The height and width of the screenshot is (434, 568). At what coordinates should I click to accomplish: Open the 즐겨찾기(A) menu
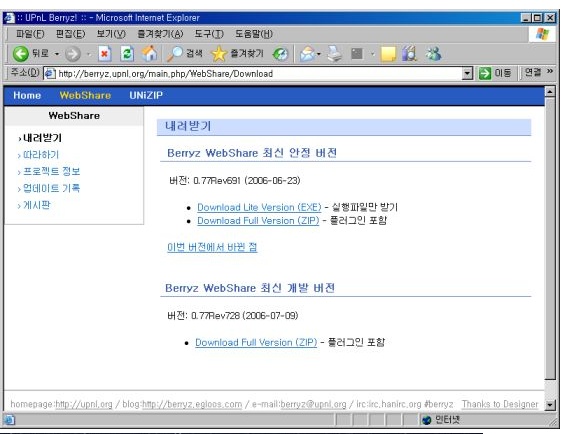click(160, 34)
